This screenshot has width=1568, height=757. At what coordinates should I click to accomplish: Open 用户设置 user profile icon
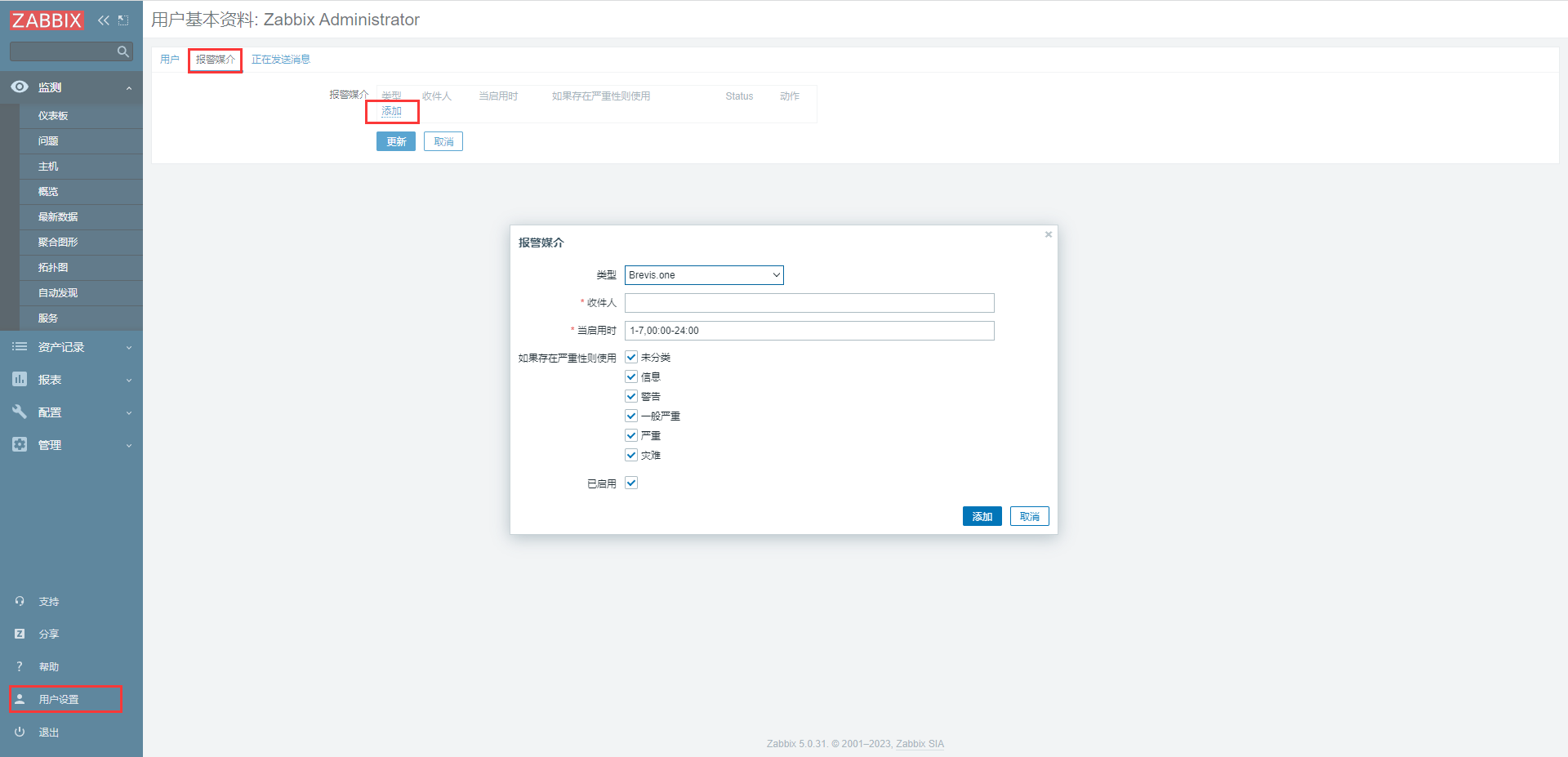(20, 699)
